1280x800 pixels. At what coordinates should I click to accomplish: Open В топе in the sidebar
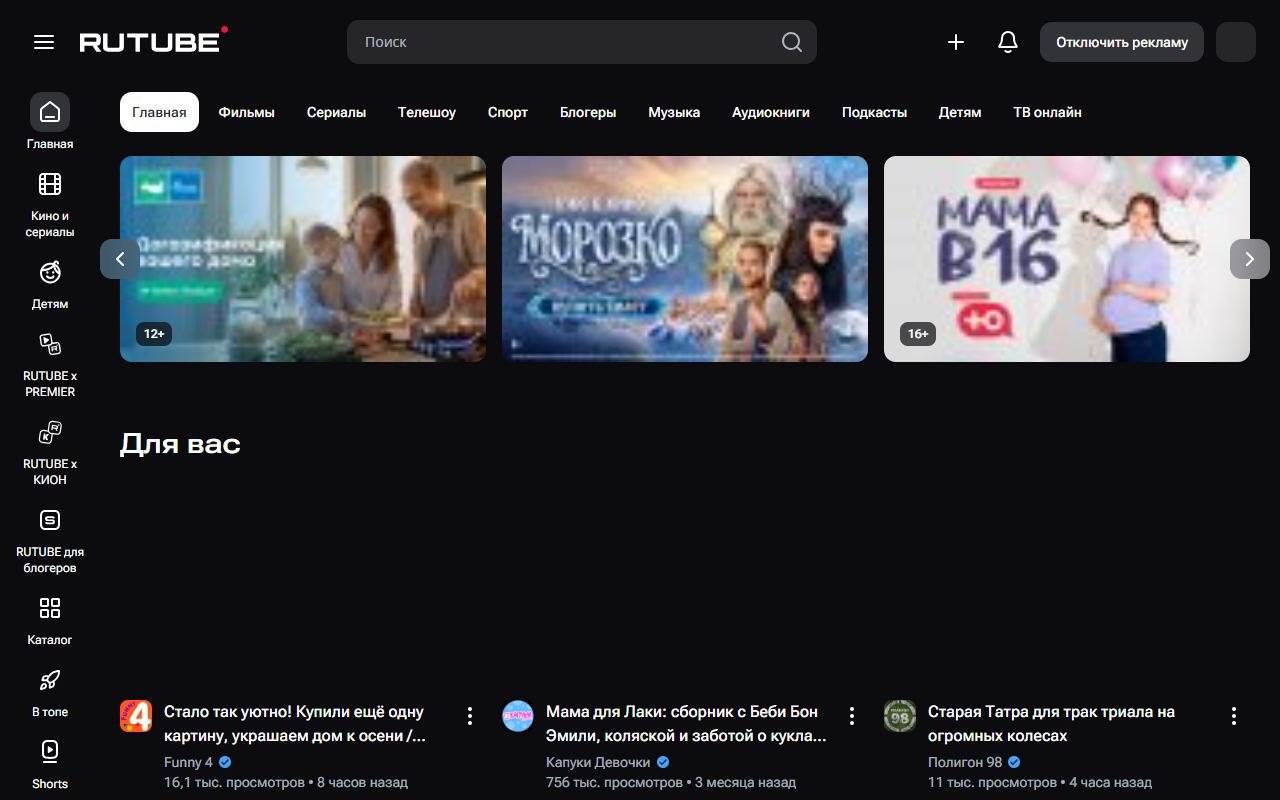point(50,692)
